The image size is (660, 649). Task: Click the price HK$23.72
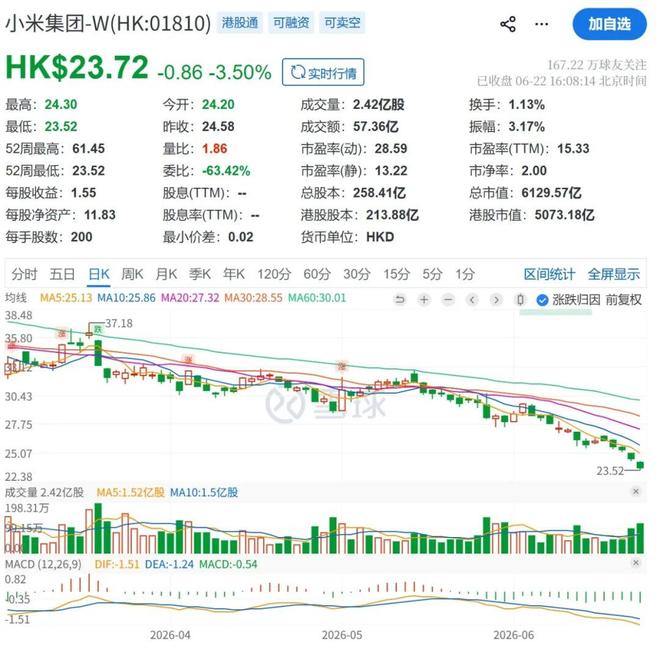(x=77, y=67)
